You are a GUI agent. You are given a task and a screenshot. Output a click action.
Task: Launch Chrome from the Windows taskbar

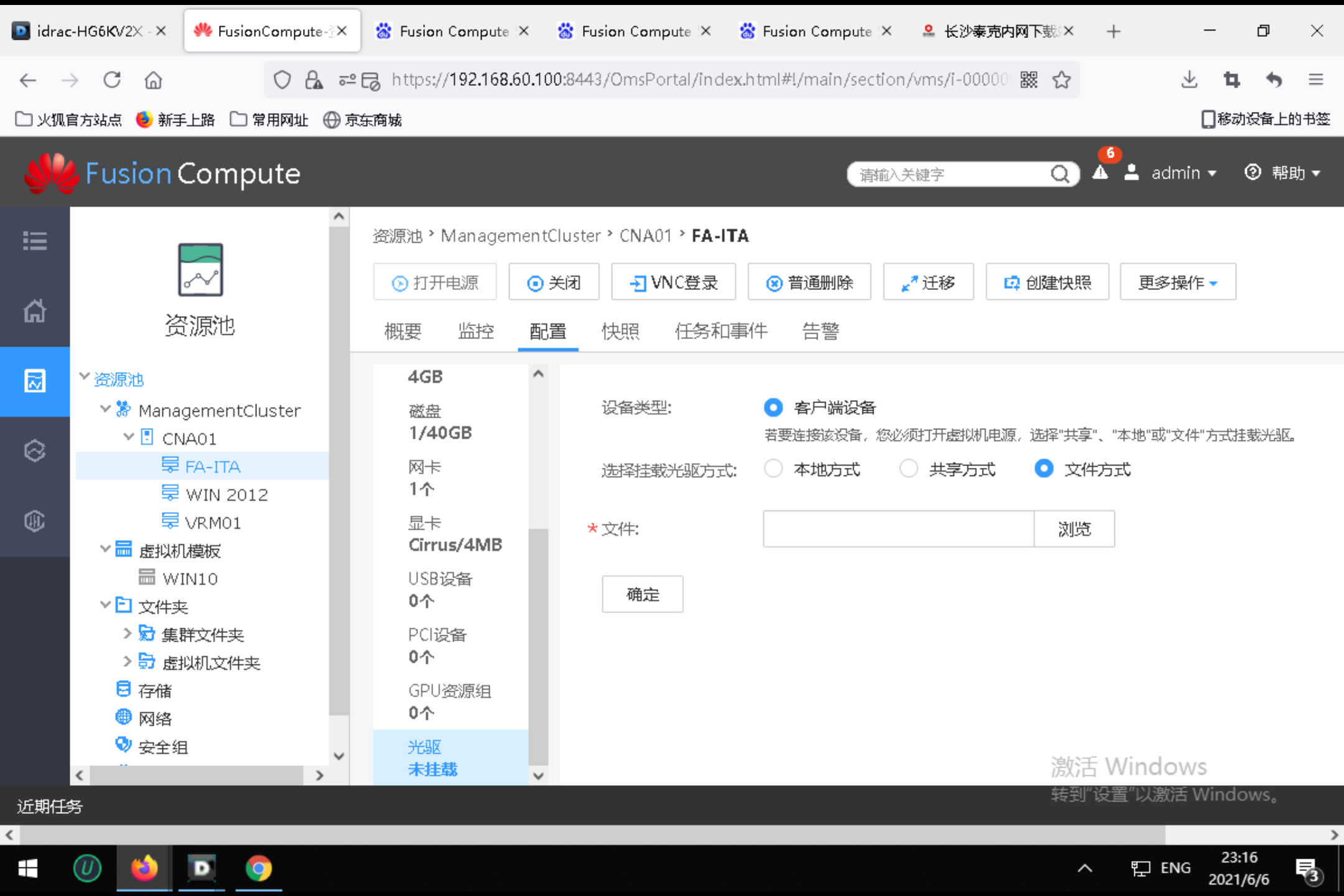pos(258,869)
